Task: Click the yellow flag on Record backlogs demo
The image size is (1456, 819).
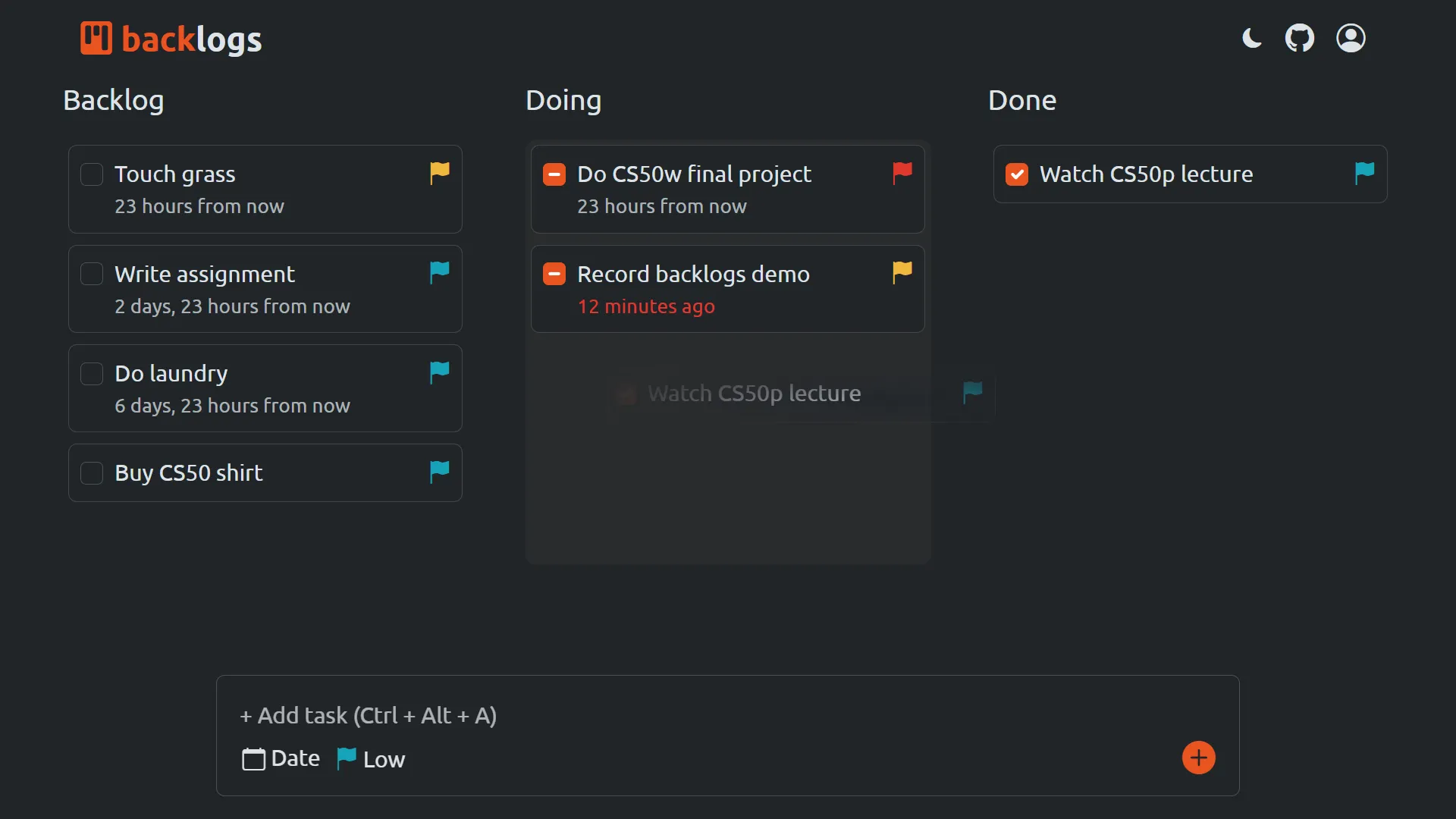Action: (x=902, y=273)
